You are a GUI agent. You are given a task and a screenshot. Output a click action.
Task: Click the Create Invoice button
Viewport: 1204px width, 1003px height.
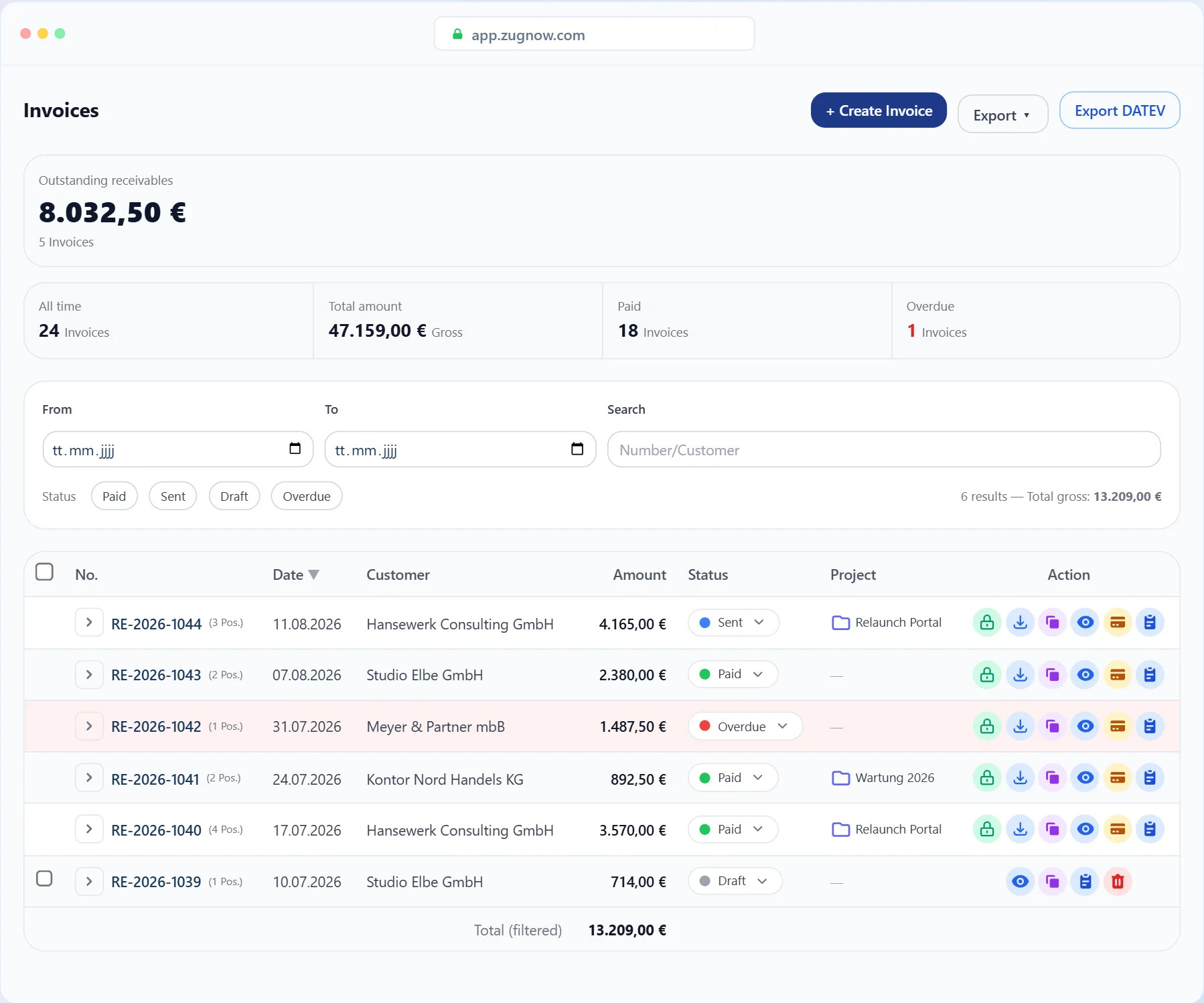879,110
